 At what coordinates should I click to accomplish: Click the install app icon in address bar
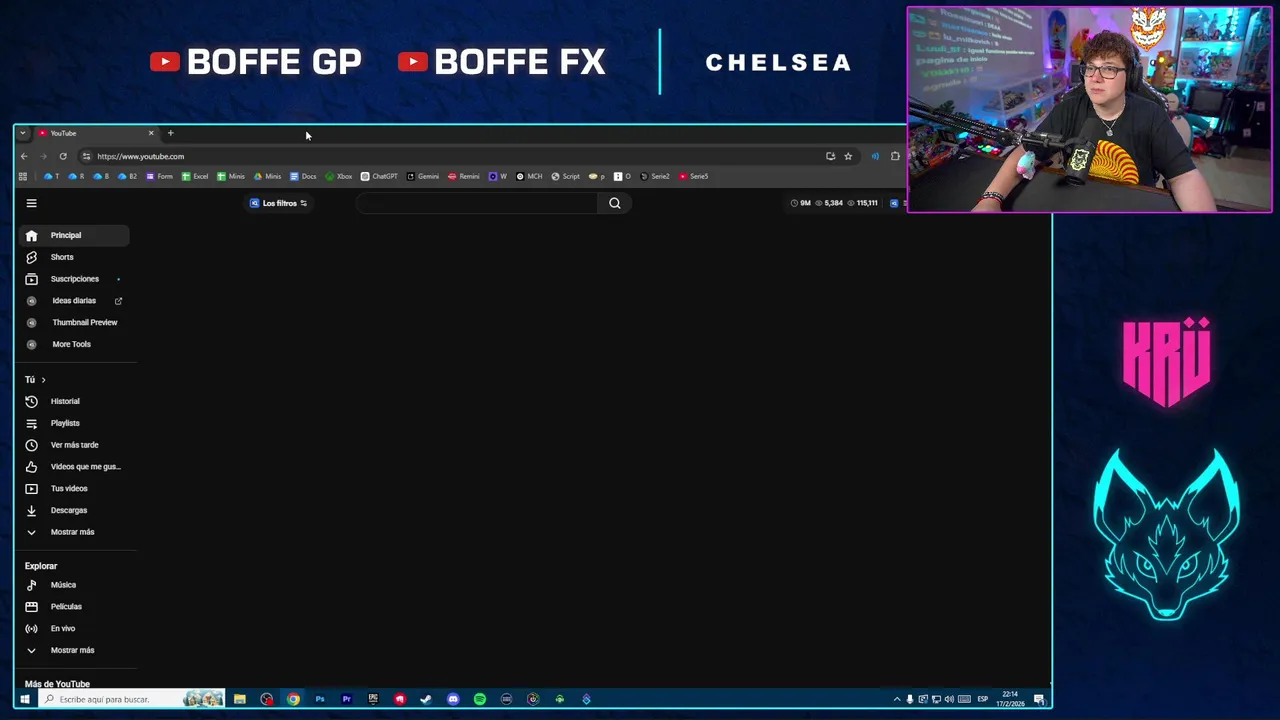coord(830,156)
